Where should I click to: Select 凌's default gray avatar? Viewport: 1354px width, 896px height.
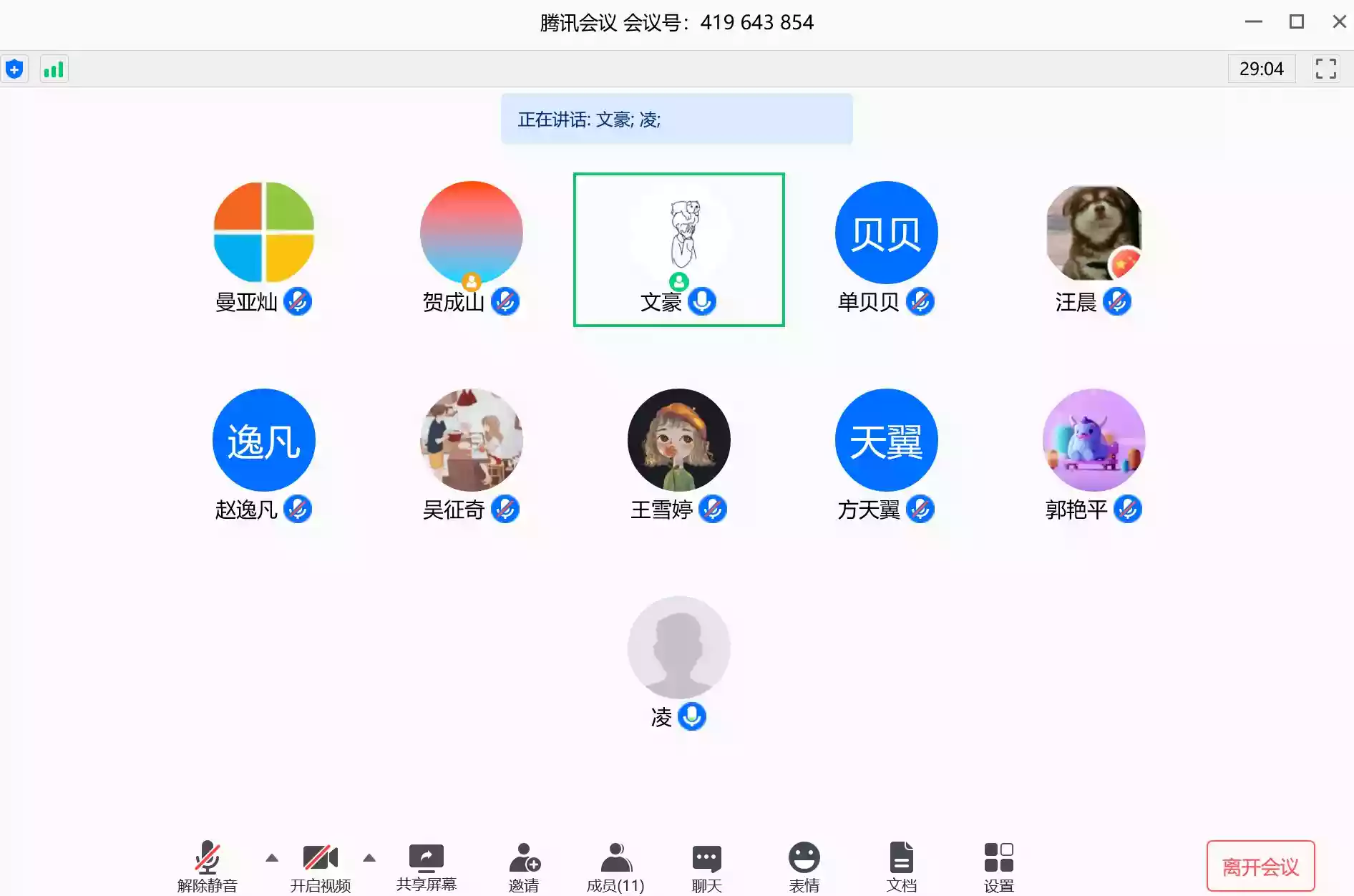pyautogui.click(x=679, y=648)
